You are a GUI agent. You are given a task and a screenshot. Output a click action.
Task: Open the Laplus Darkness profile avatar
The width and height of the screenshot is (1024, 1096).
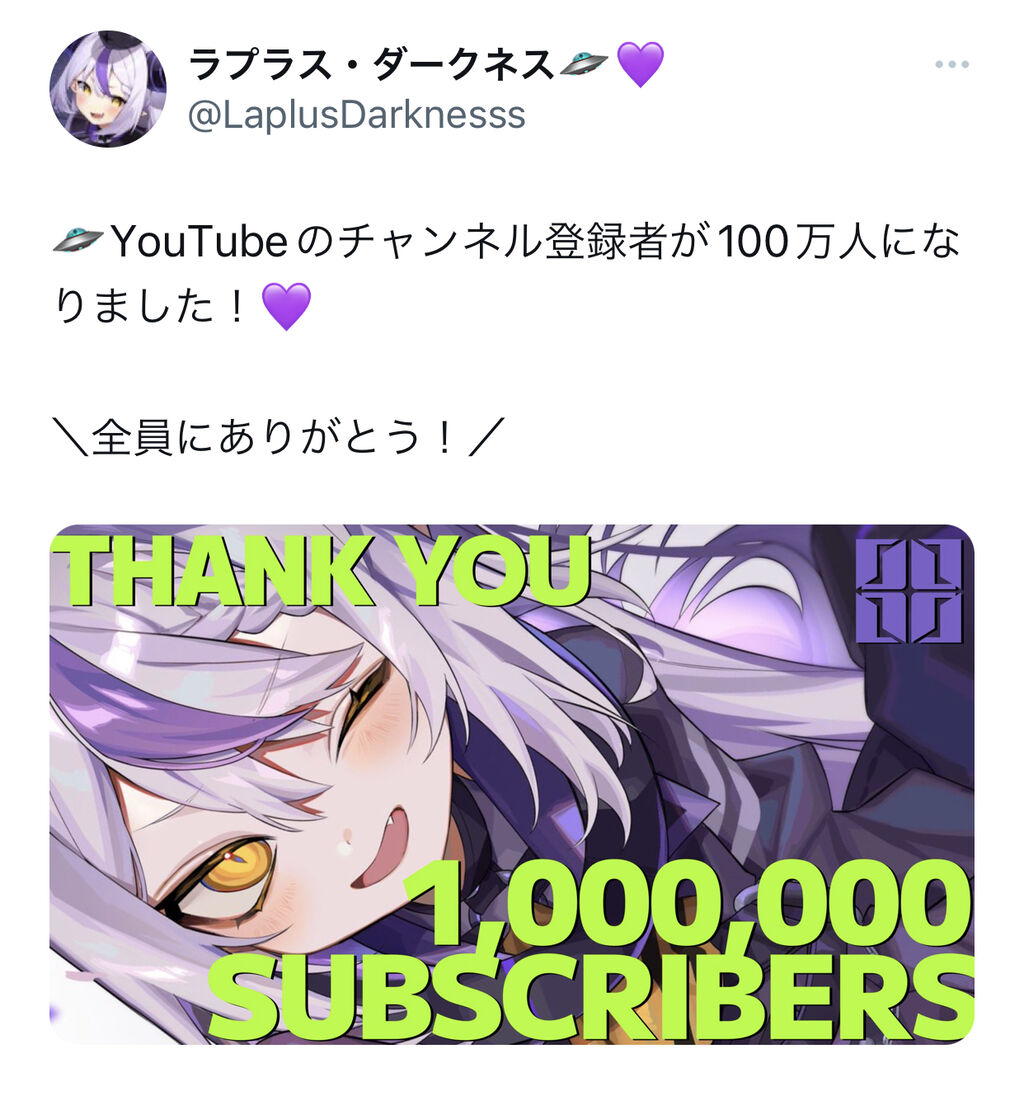tap(108, 88)
